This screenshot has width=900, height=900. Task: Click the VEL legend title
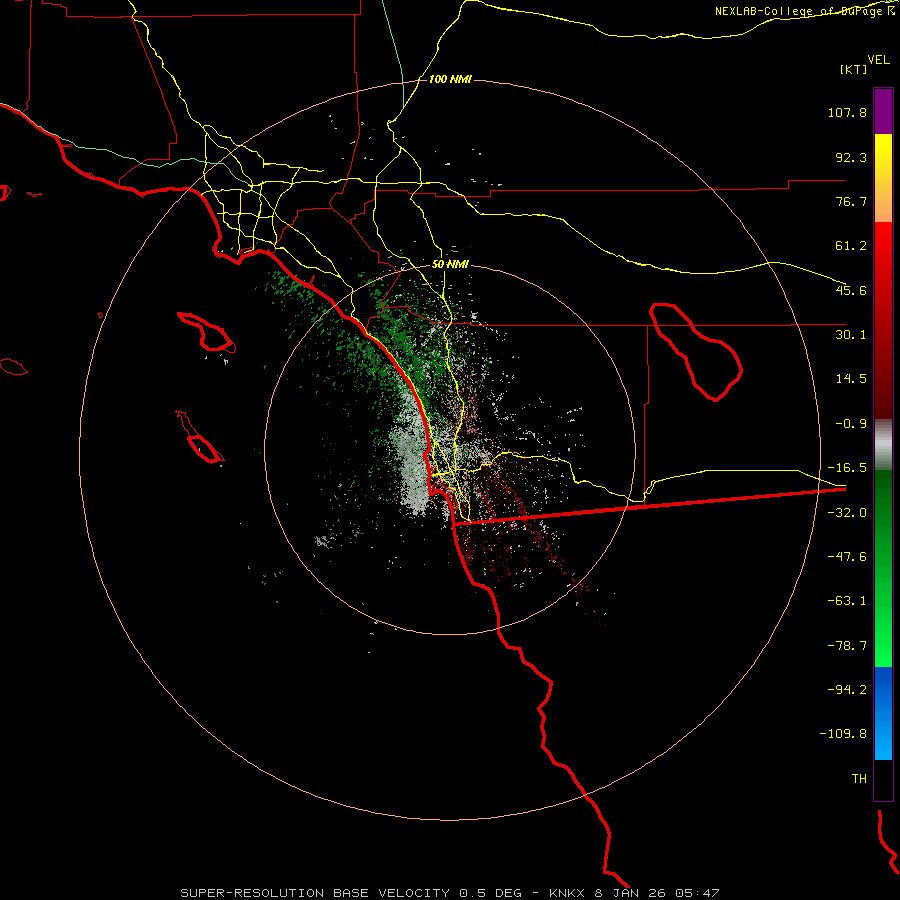[x=878, y=59]
